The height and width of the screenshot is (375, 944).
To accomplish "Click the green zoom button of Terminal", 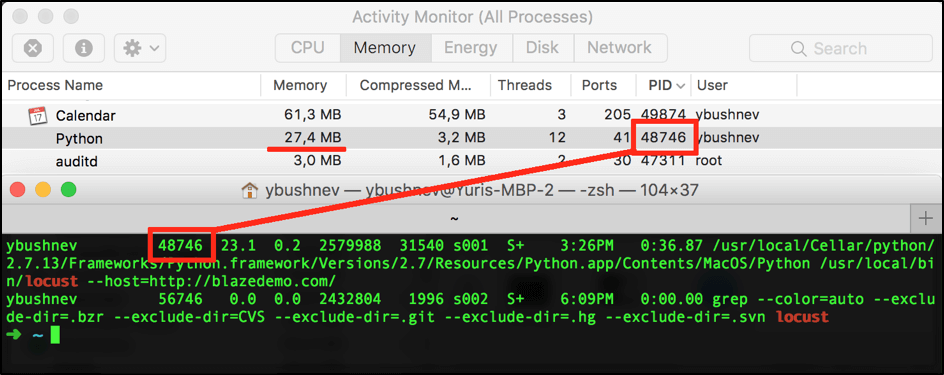I will click(x=69, y=190).
